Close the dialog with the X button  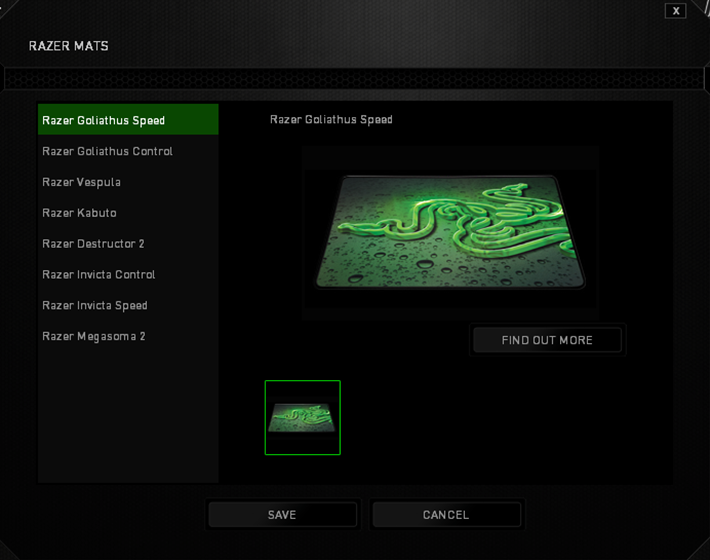click(676, 11)
